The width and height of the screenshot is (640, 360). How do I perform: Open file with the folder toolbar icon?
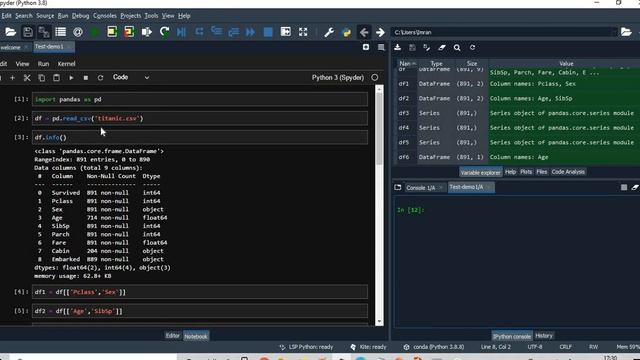(11, 32)
